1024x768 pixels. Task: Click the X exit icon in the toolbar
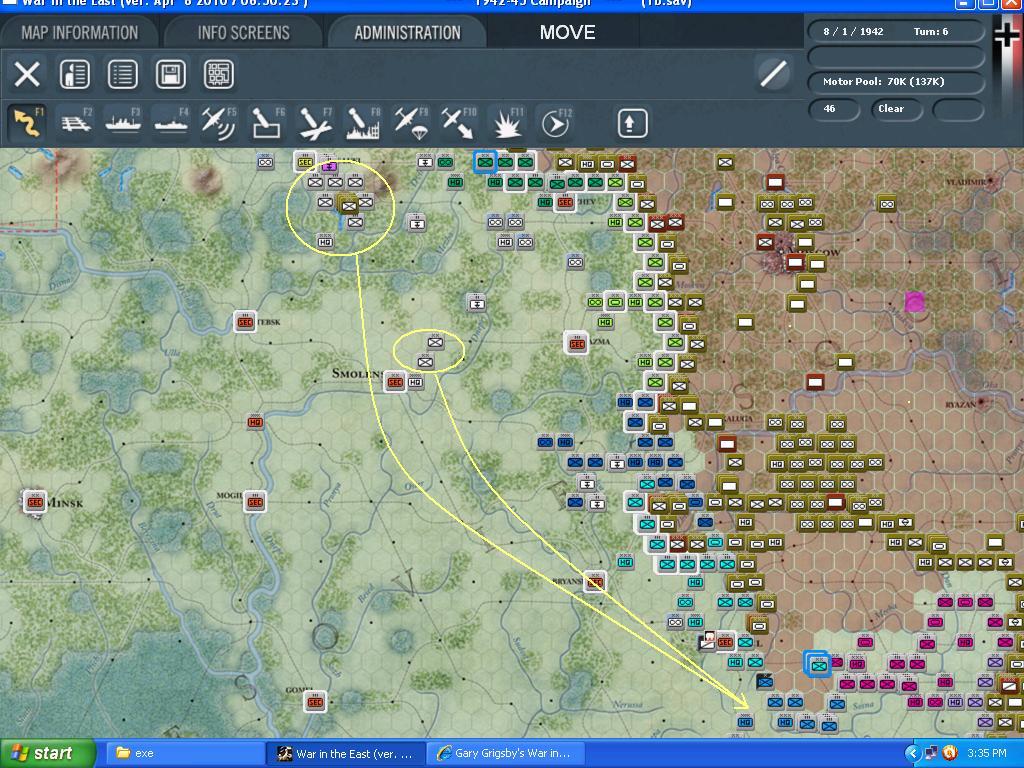[x=27, y=74]
